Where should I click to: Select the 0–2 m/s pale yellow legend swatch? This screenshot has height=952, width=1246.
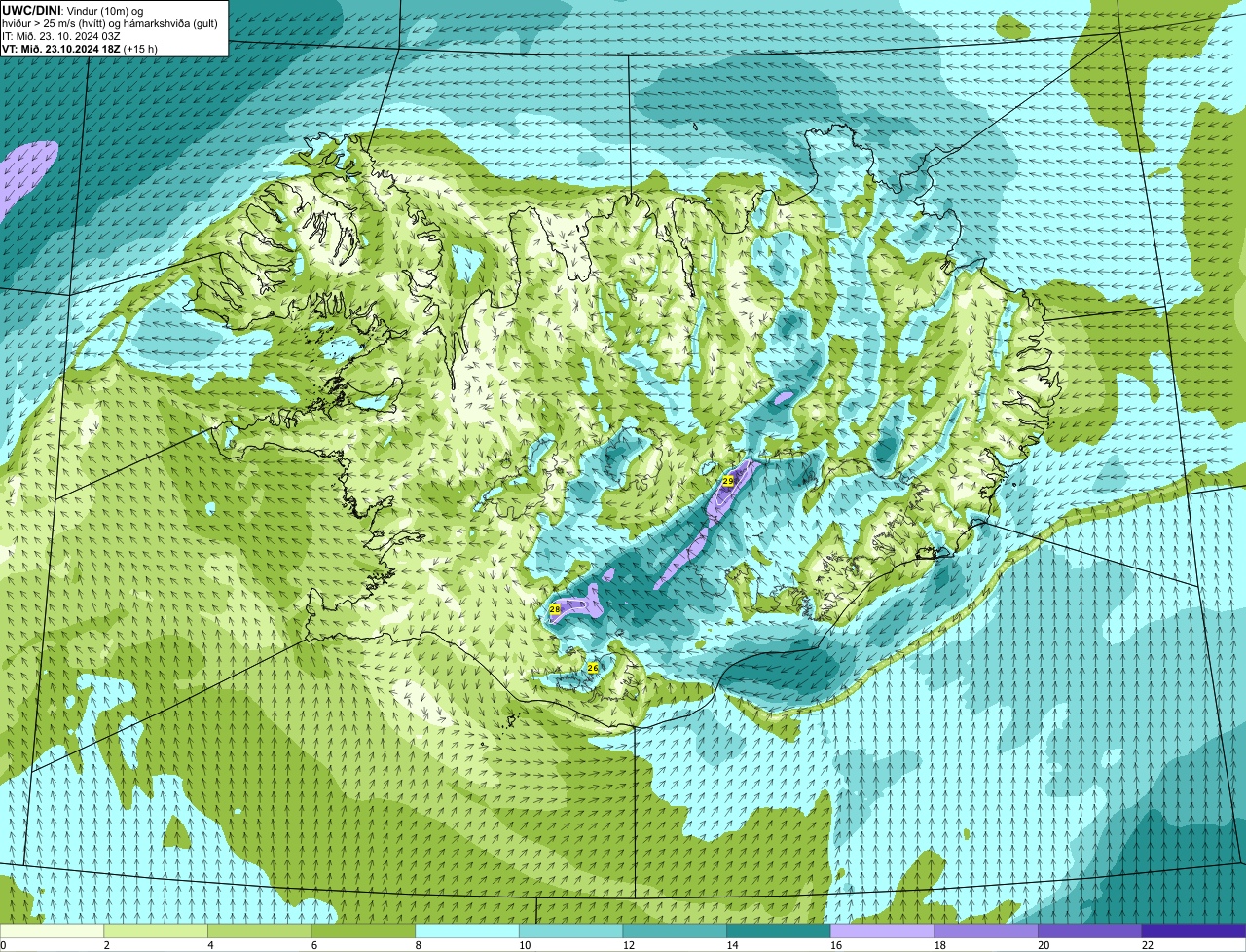coord(52,931)
